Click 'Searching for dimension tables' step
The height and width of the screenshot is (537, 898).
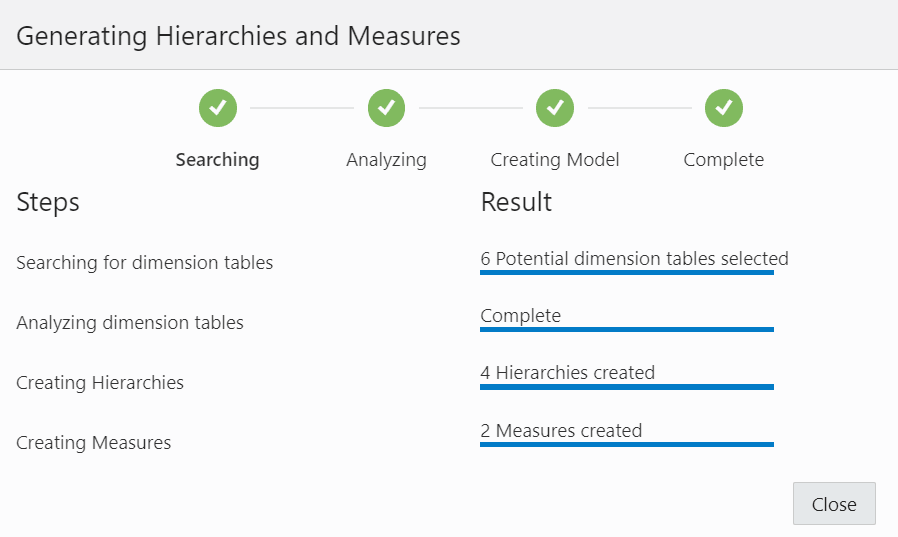coord(145,263)
